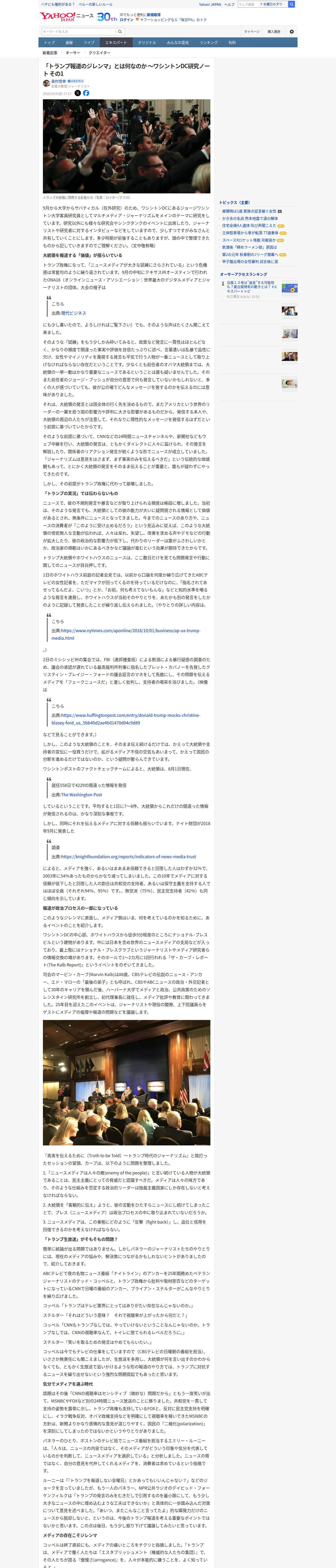Image resolution: width=336 pixels, height=1568 pixels.
Task: Open the ヘルプ link
Action: [229, 4]
